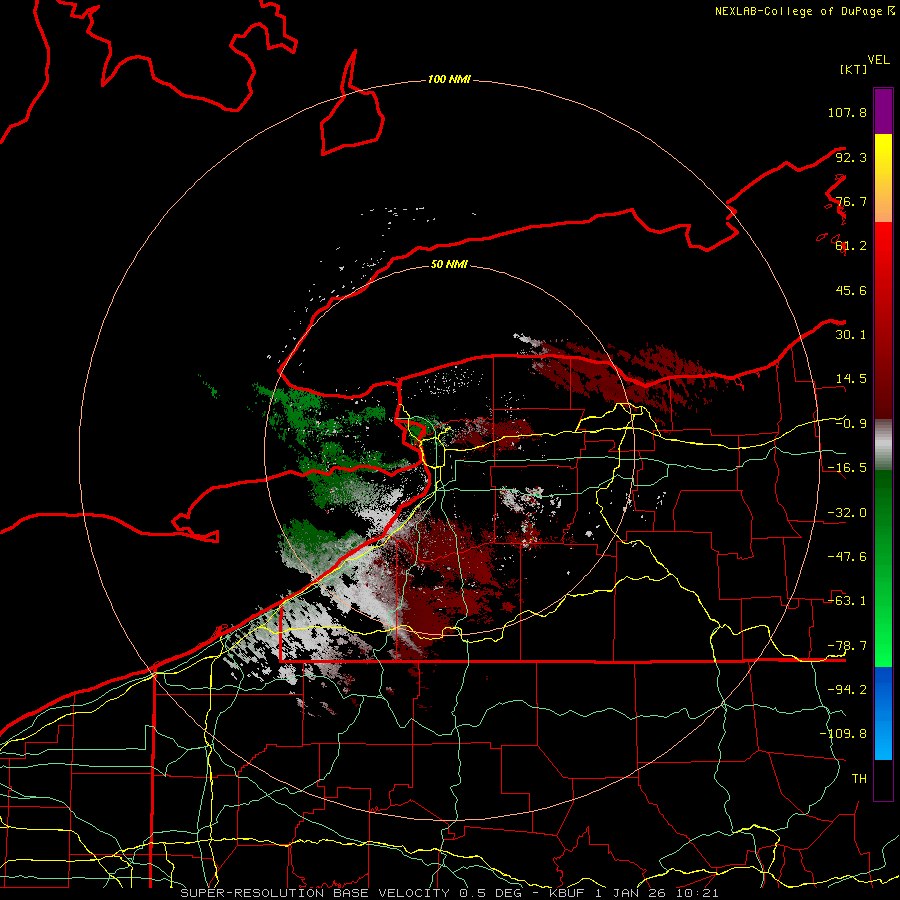Screen dimensions: 900x900
Task: Click the -63.1 legend value
Action: point(847,601)
